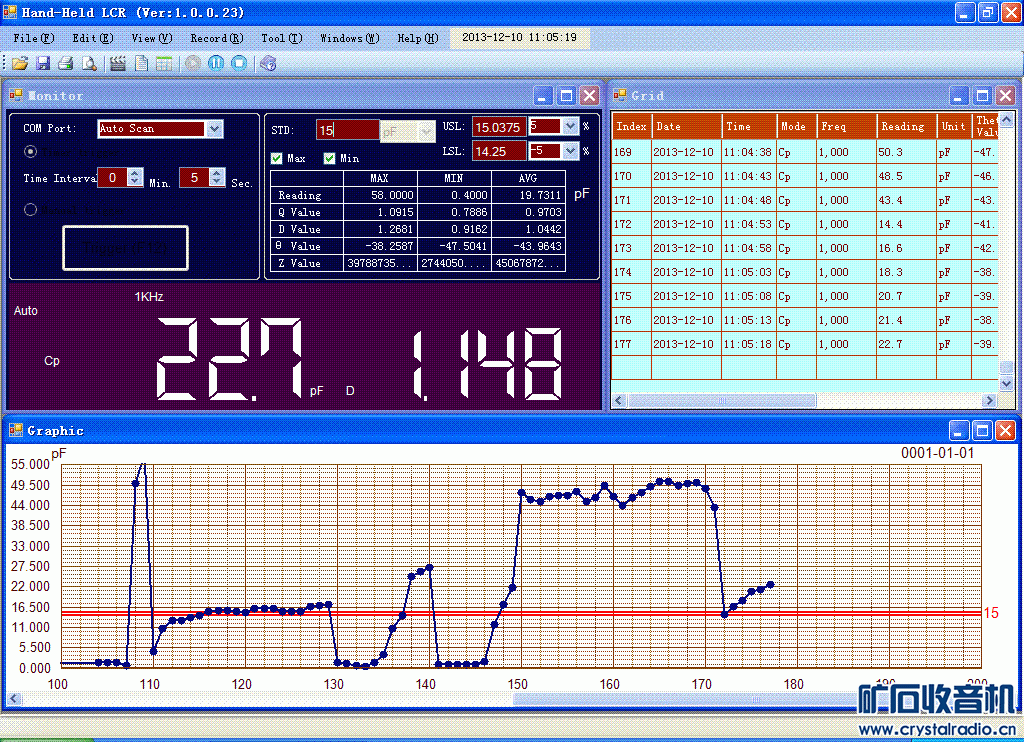The width and height of the screenshot is (1024, 742).
Task: Open the Tool menu
Action: click(281, 38)
